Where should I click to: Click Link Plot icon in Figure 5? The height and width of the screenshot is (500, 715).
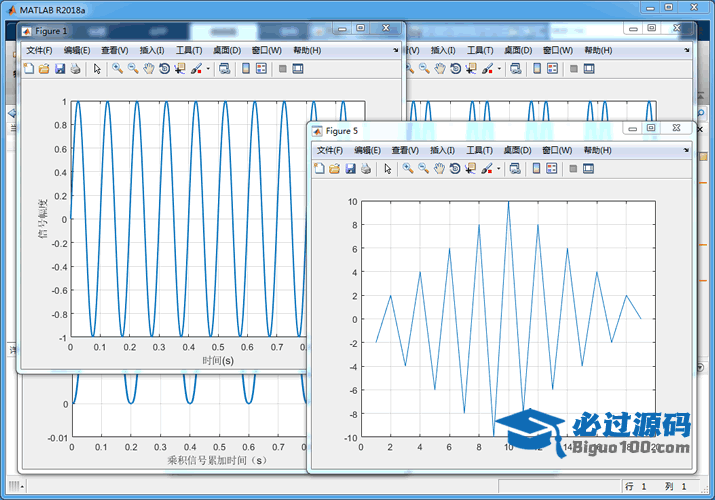click(x=515, y=169)
